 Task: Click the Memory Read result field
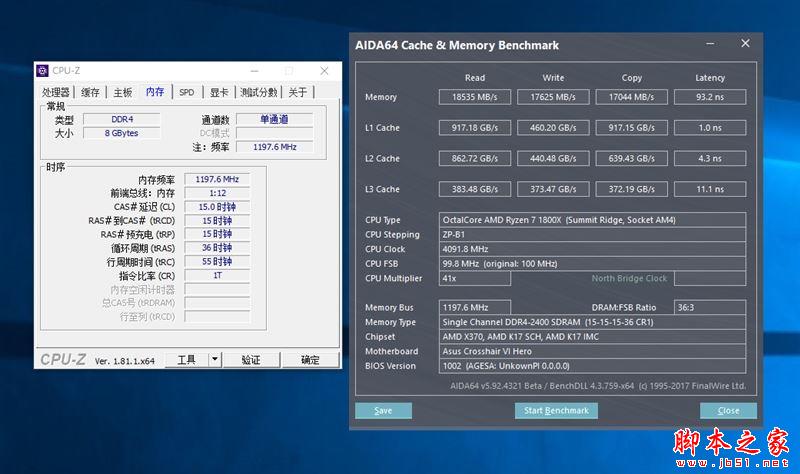476,97
